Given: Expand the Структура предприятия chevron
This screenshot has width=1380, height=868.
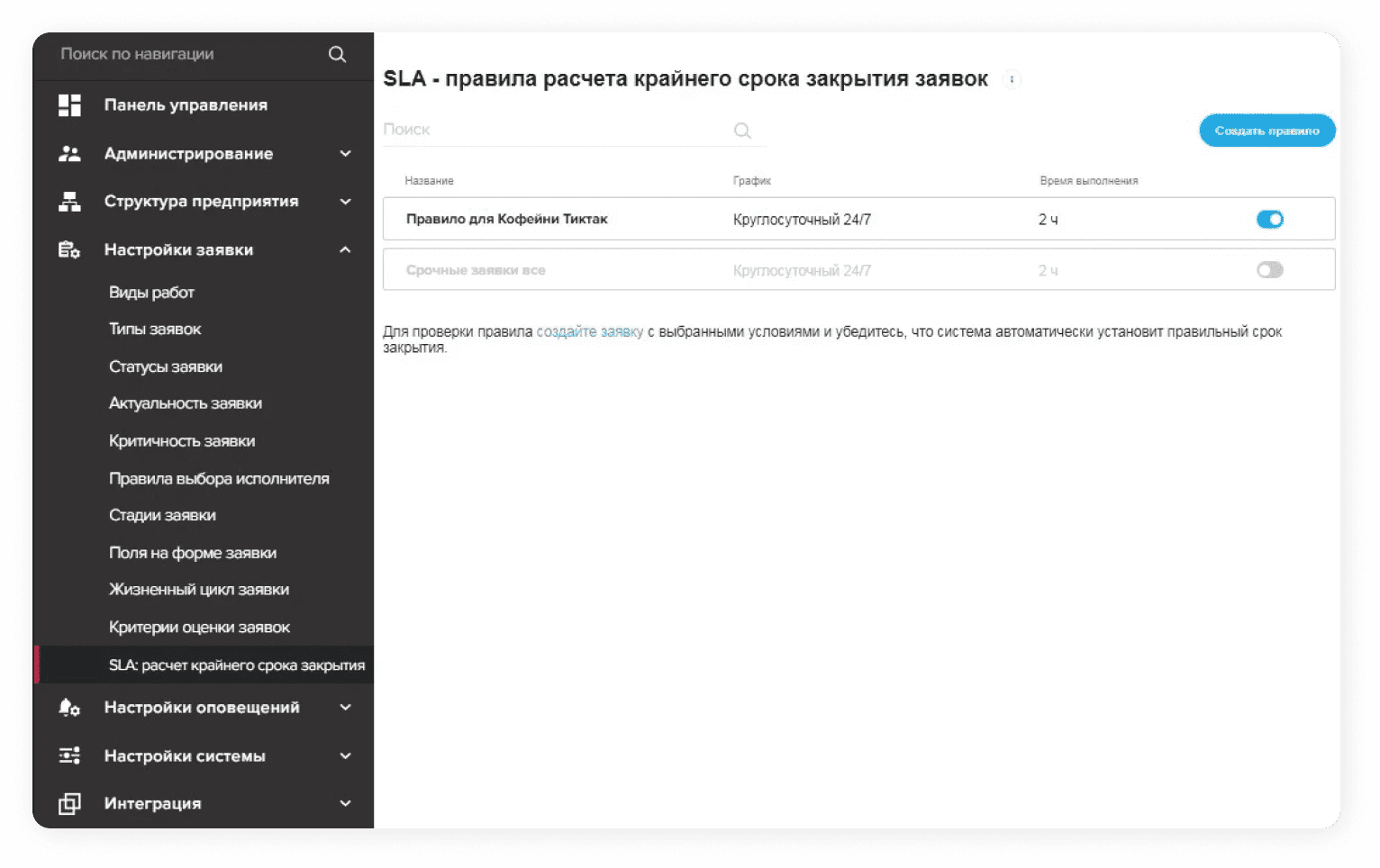Looking at the screenshot, I should coord(345,202).
